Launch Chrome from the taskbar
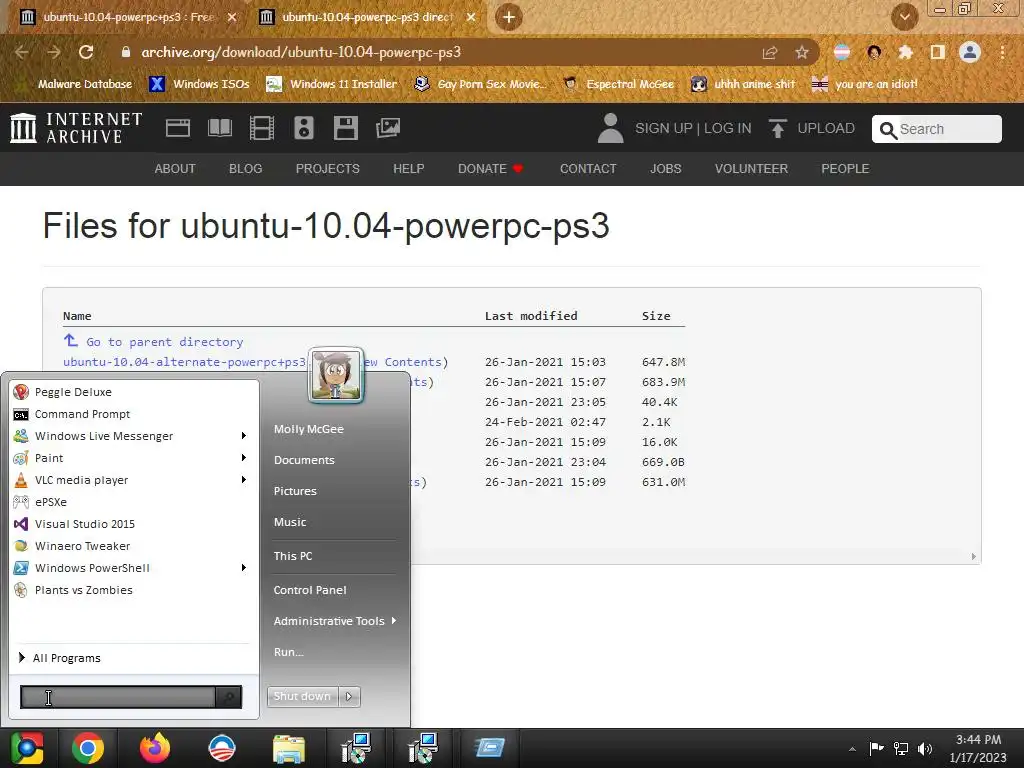Viewport: 1024px width, 768px height. [x=88, y=748]
